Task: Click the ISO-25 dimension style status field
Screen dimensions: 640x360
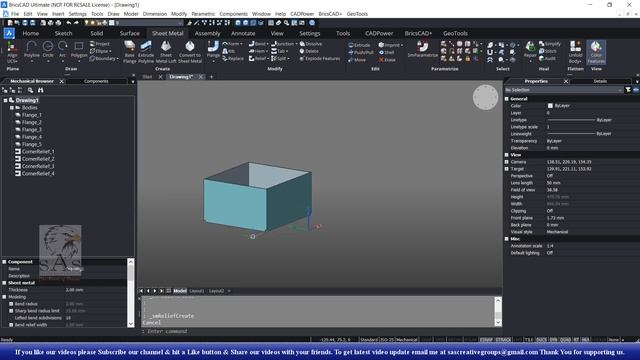Action: tap(387, 340)
